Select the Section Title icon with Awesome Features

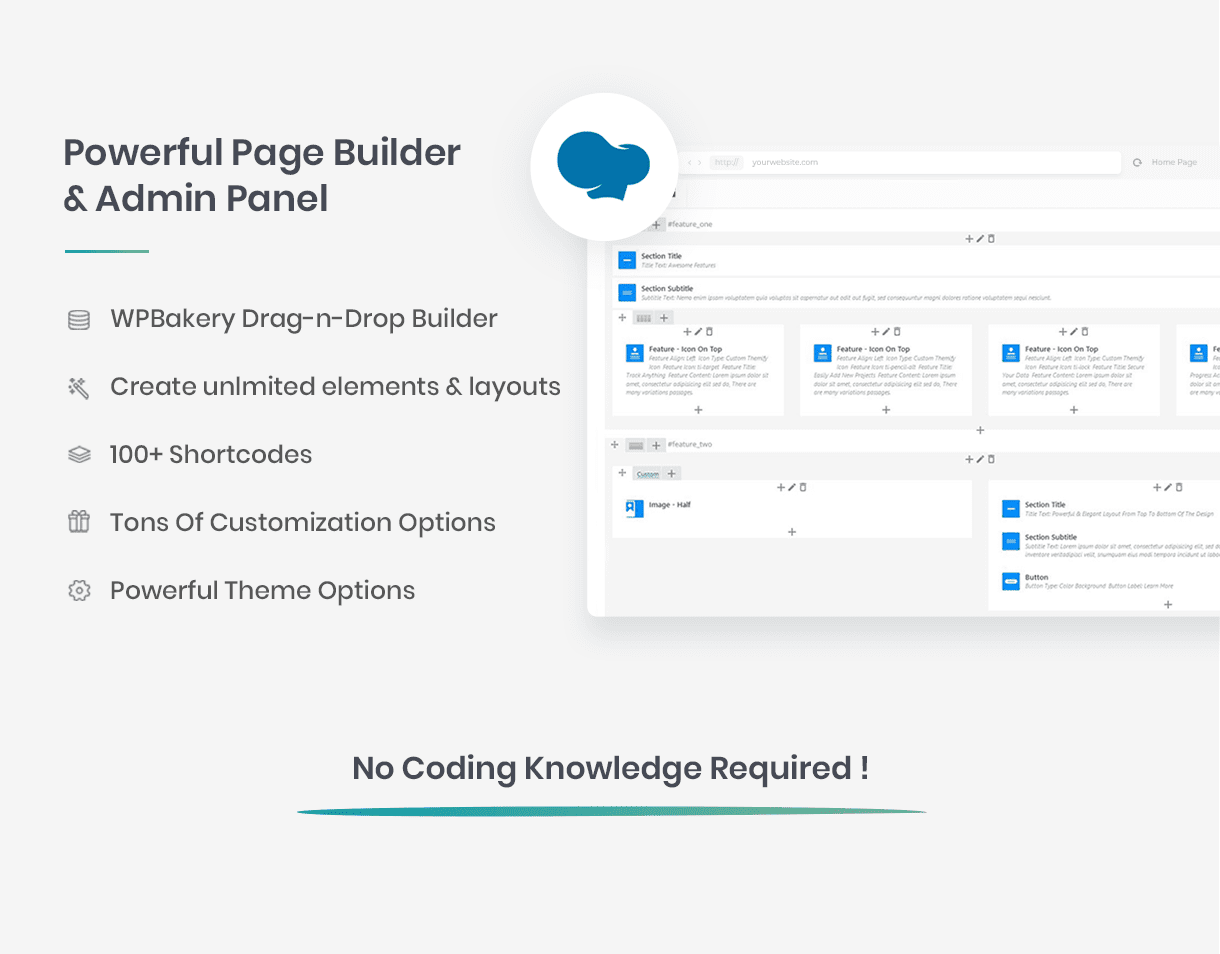point(627,260)
